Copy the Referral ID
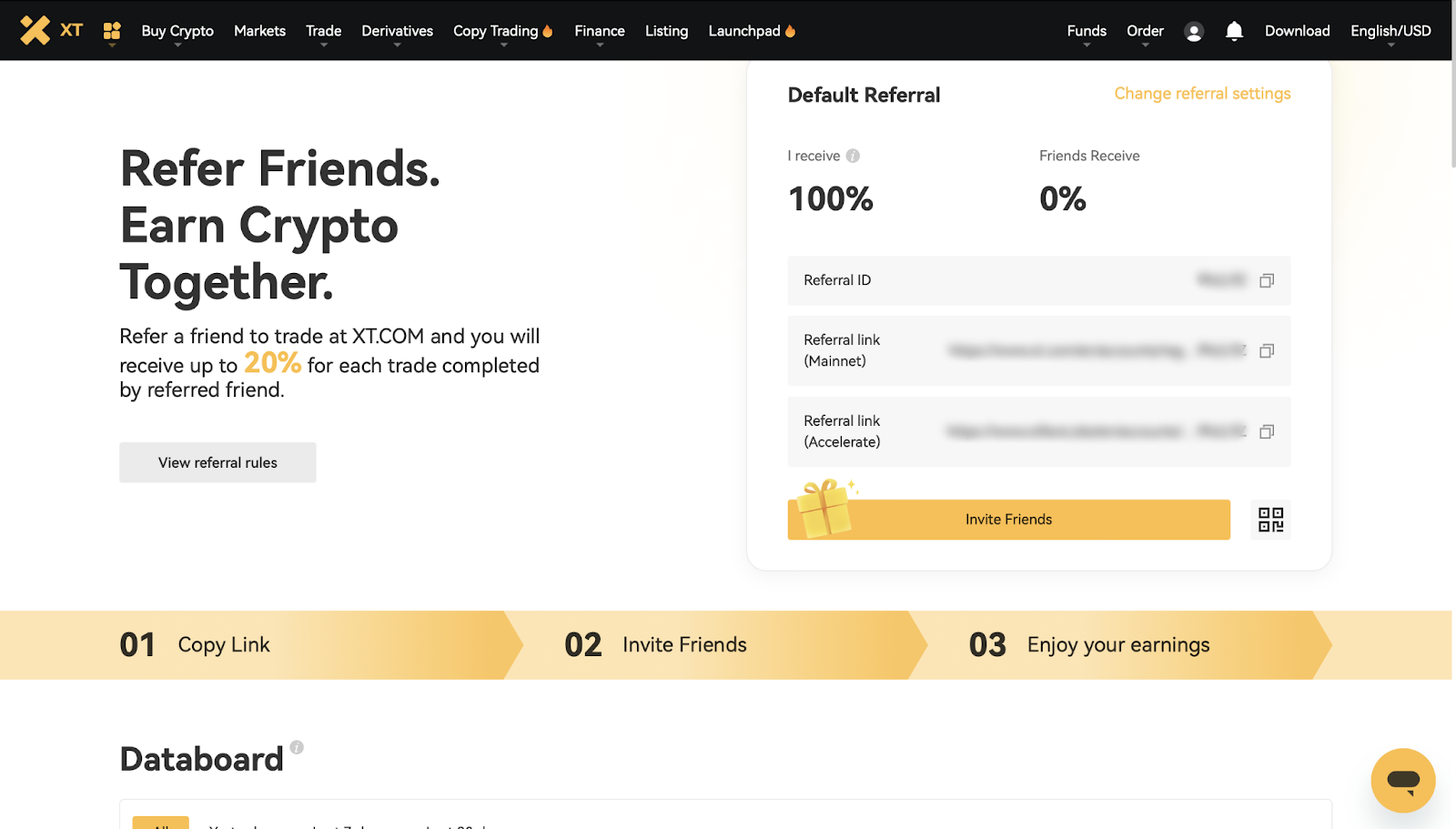The width and height of the screenshot is (1456, 829). [x=1266, y=281]
